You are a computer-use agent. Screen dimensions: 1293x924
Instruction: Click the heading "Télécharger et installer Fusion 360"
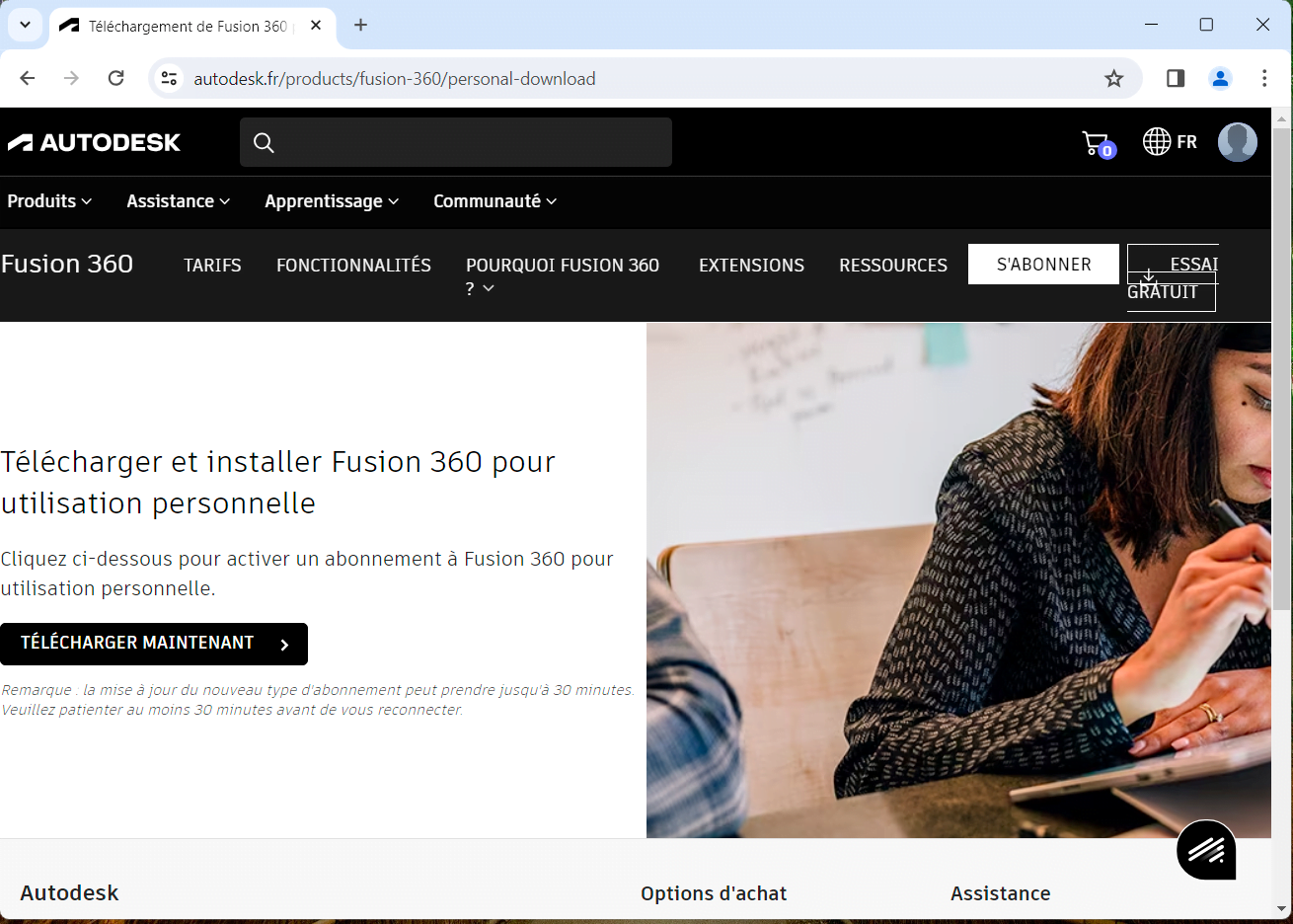pyautogui.click(x=278, y=482)
